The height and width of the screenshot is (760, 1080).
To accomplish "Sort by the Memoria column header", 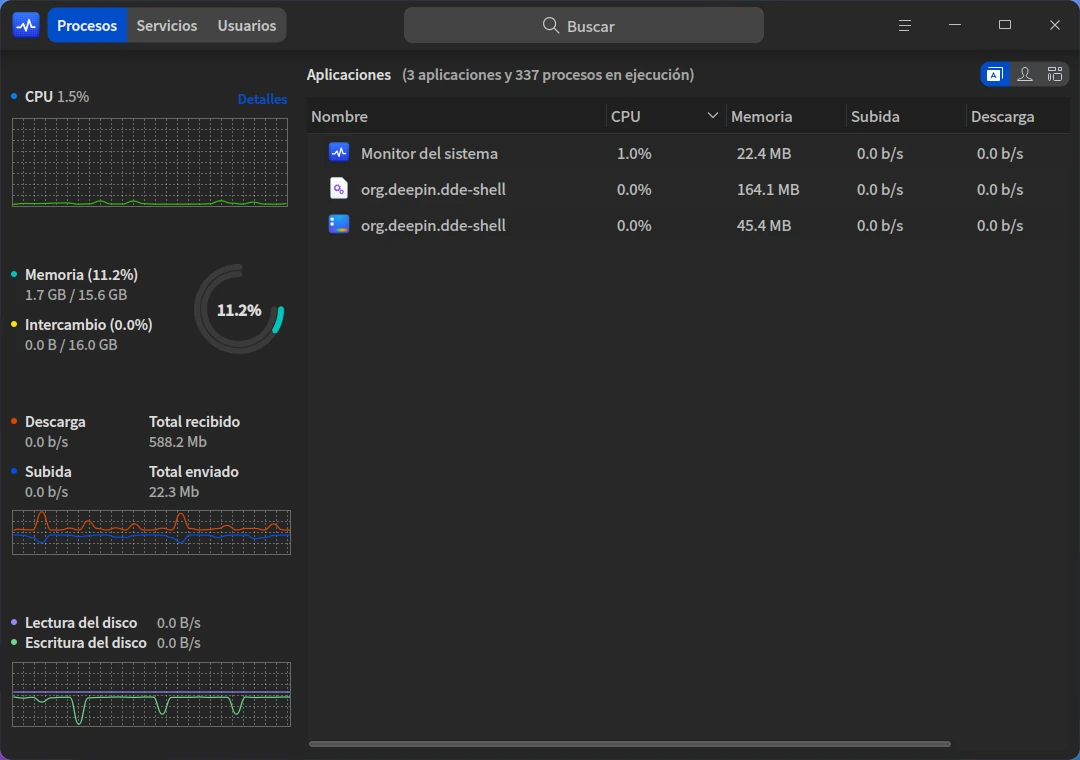I will 786,116.
